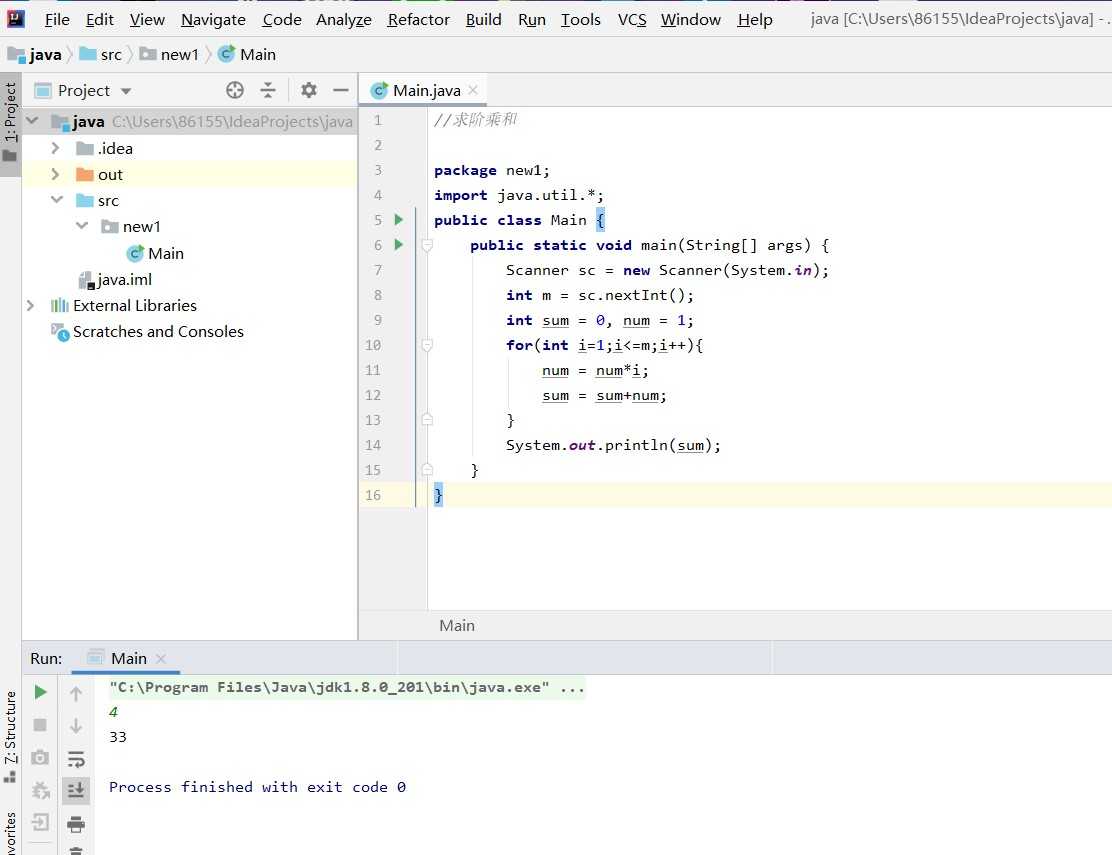Click java breadcrumb in navigation bar
1112x855 pixels.
pyautogui.click(x=35, y=54)
